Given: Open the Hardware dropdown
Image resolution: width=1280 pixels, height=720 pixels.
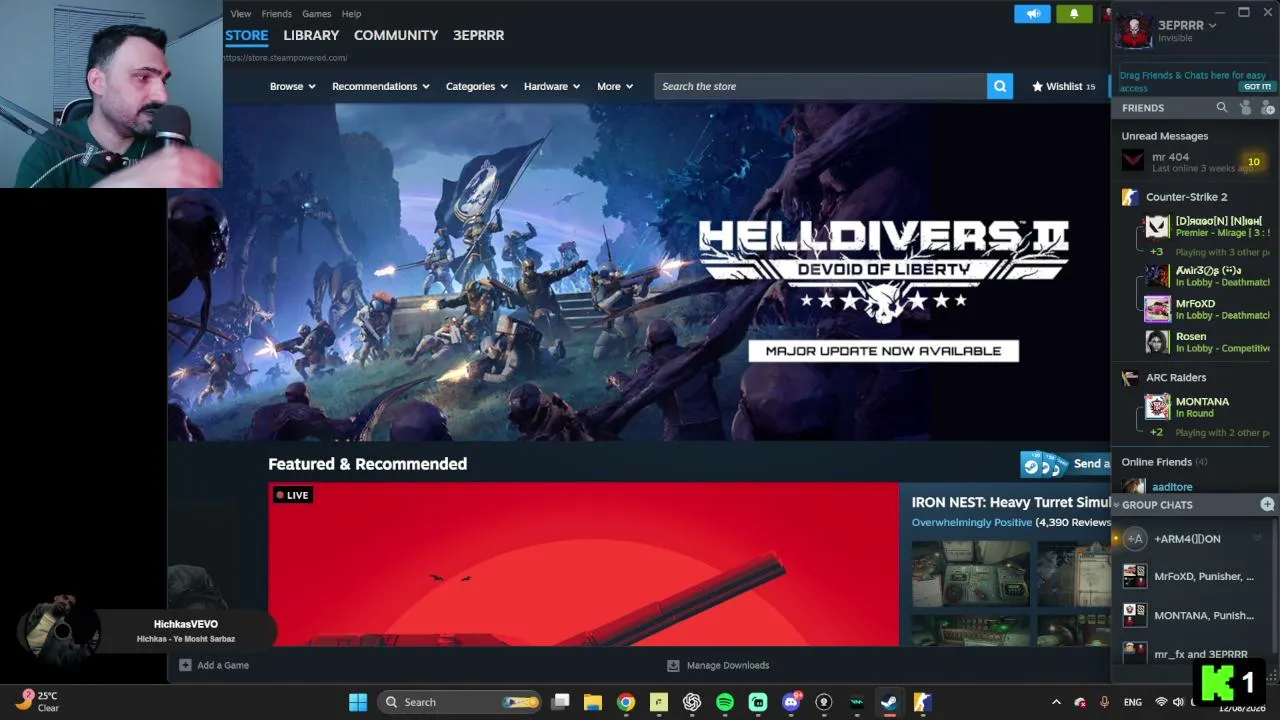Looking at the screenshot, I should [552, 86].
